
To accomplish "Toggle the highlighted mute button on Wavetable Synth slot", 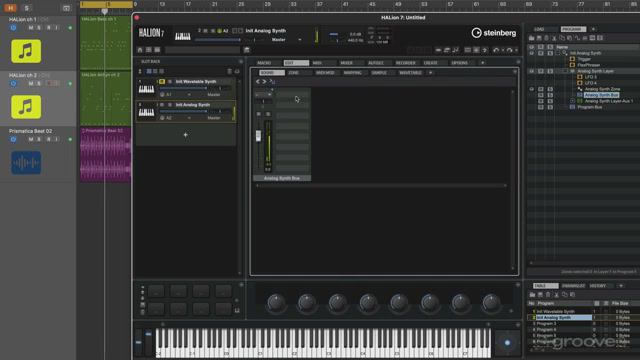I will [x=162, y=82].
